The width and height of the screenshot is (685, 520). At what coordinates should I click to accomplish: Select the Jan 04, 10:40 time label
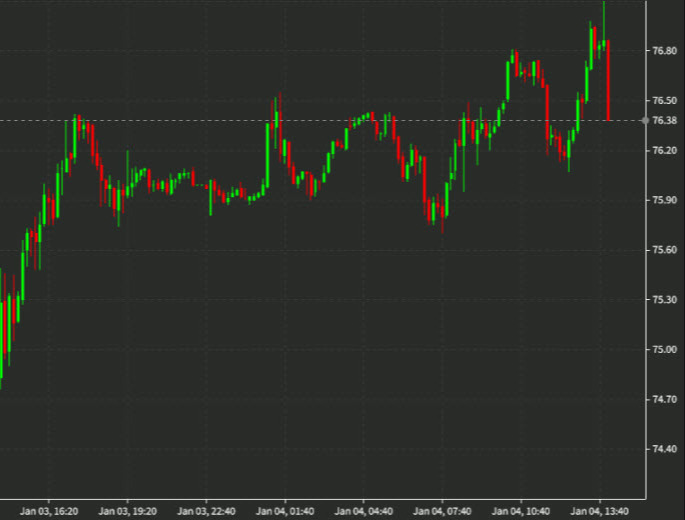522,510
